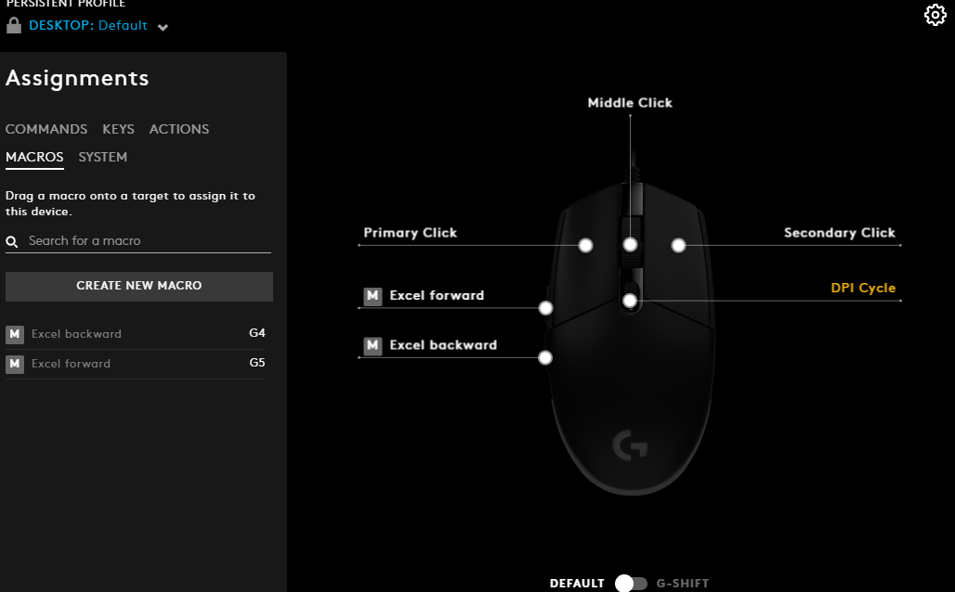Viewport: 955px width, 592px height.
Task: Click the DPI Cycle label
Action: click(x=863, y=288)
